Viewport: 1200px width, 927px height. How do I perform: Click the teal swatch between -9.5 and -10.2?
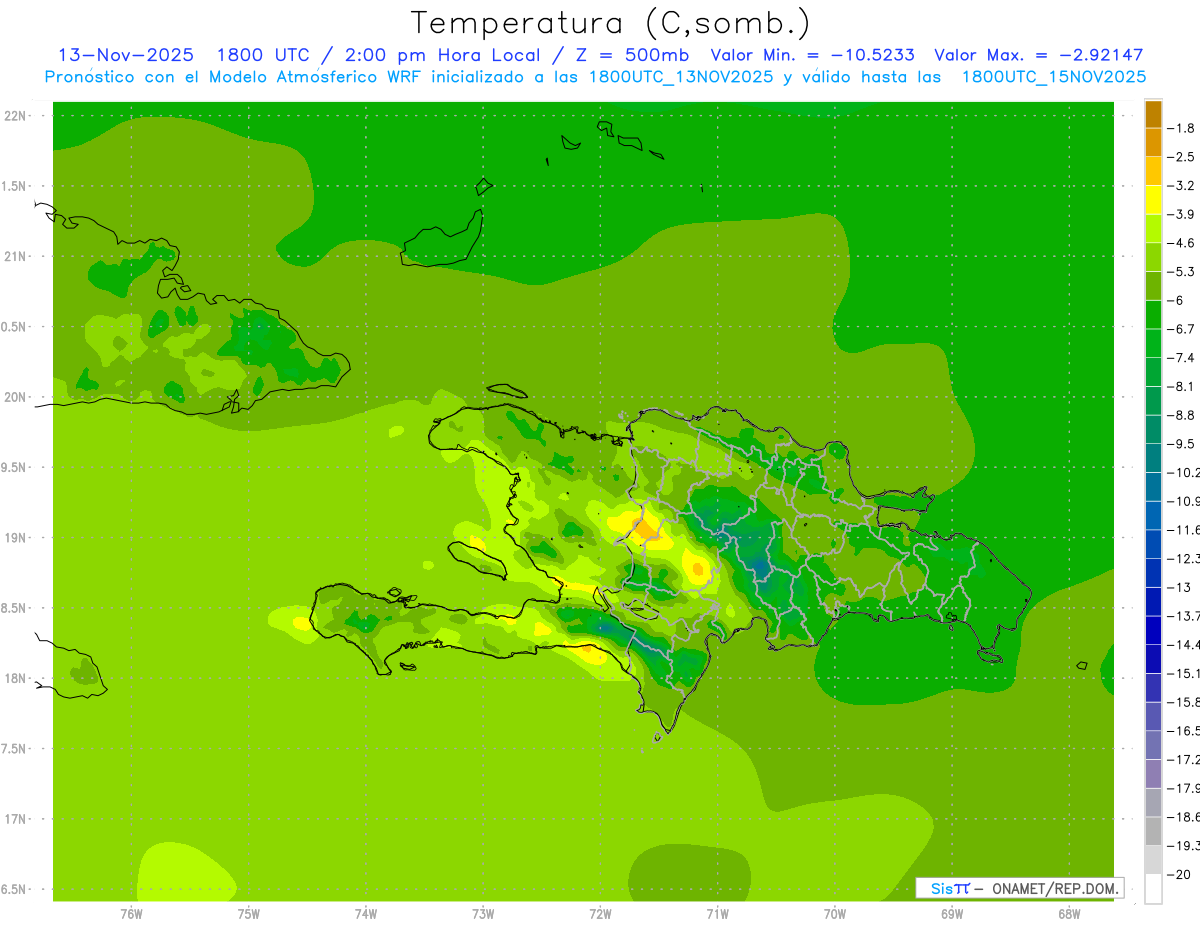1153,458
